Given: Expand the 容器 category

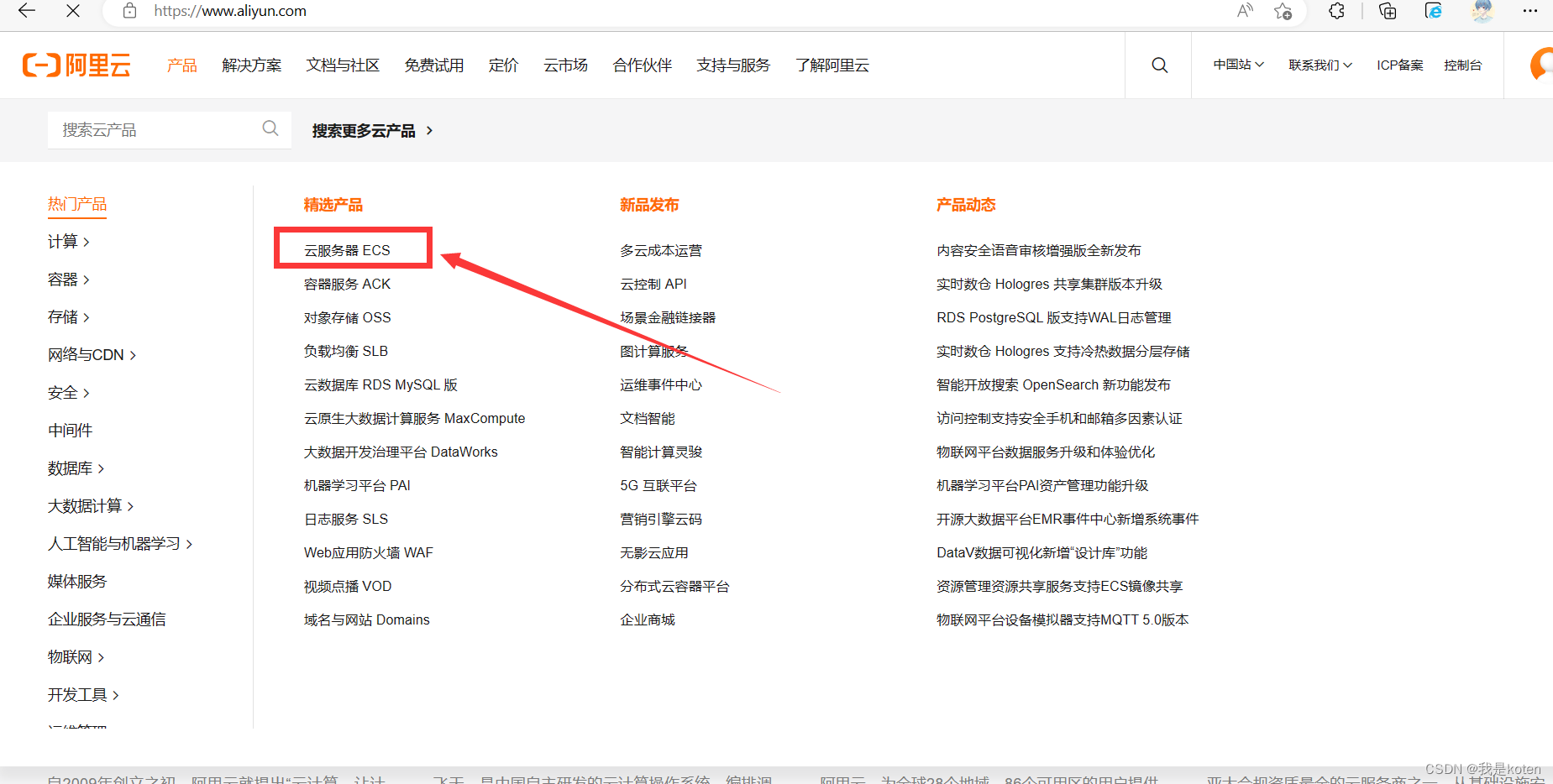Looking at the screenshot, I should click(x=69, y=280).
